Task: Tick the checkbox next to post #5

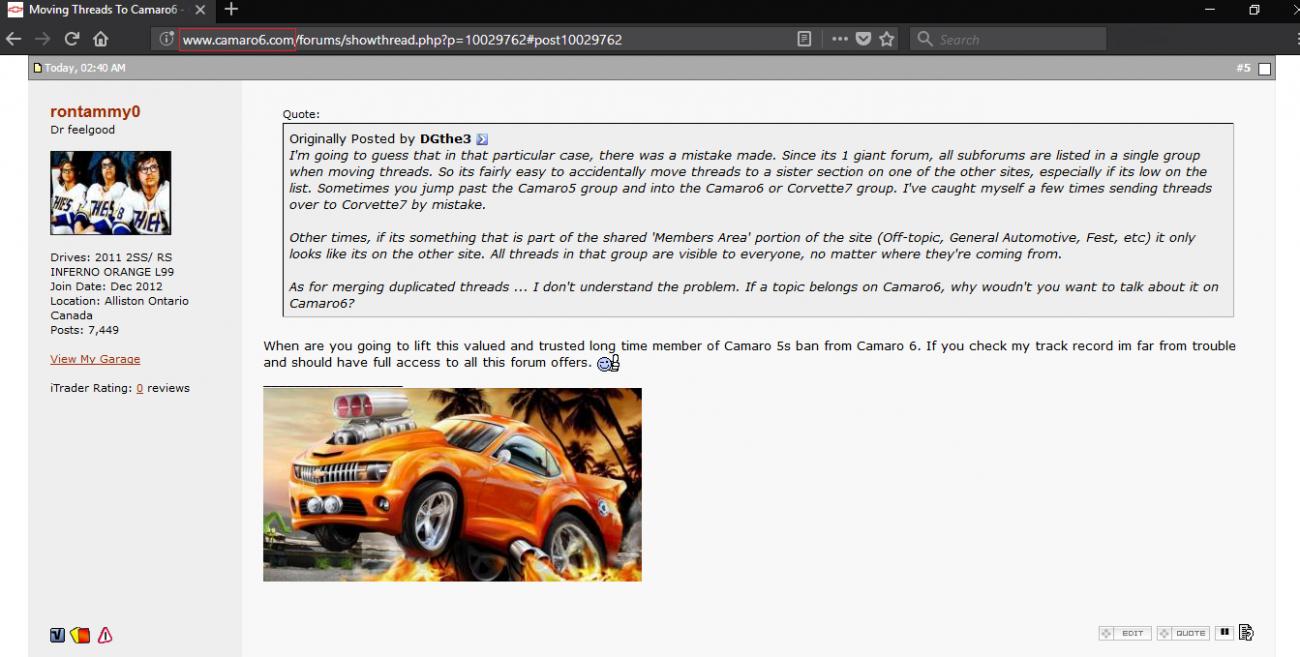Action: 1264,69
